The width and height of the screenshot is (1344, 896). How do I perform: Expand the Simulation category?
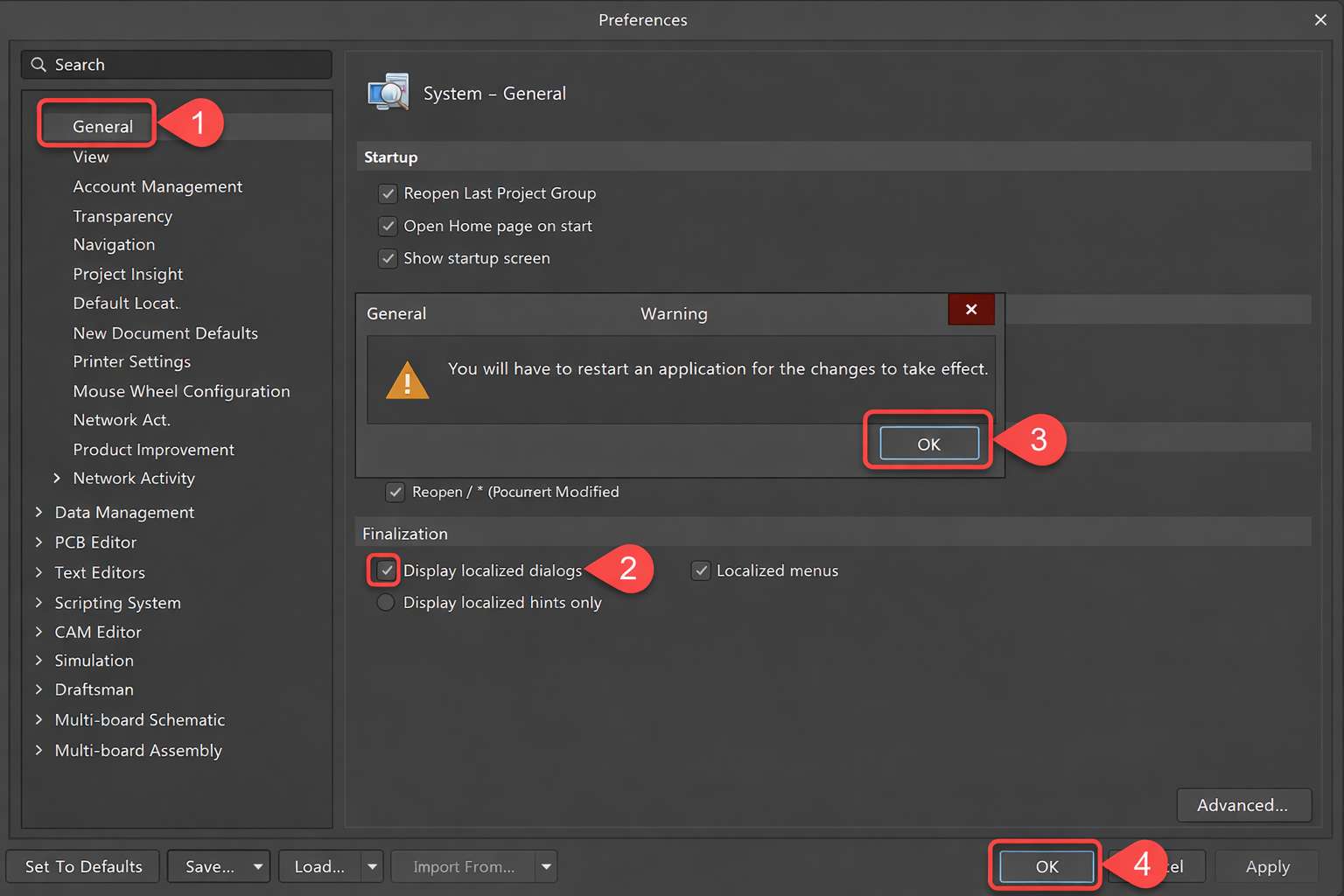point(38,661)
